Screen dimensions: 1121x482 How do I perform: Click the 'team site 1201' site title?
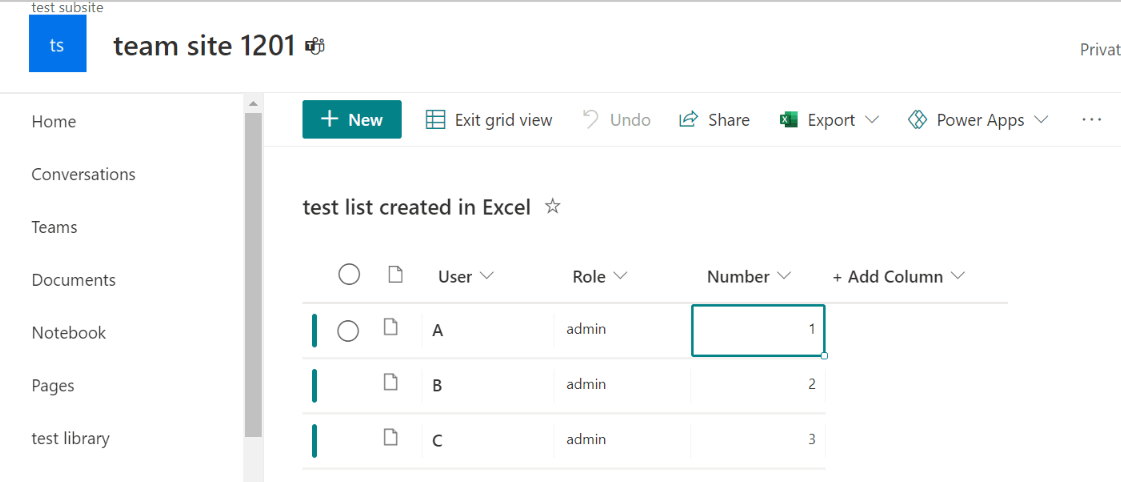(x=204, y=46)
